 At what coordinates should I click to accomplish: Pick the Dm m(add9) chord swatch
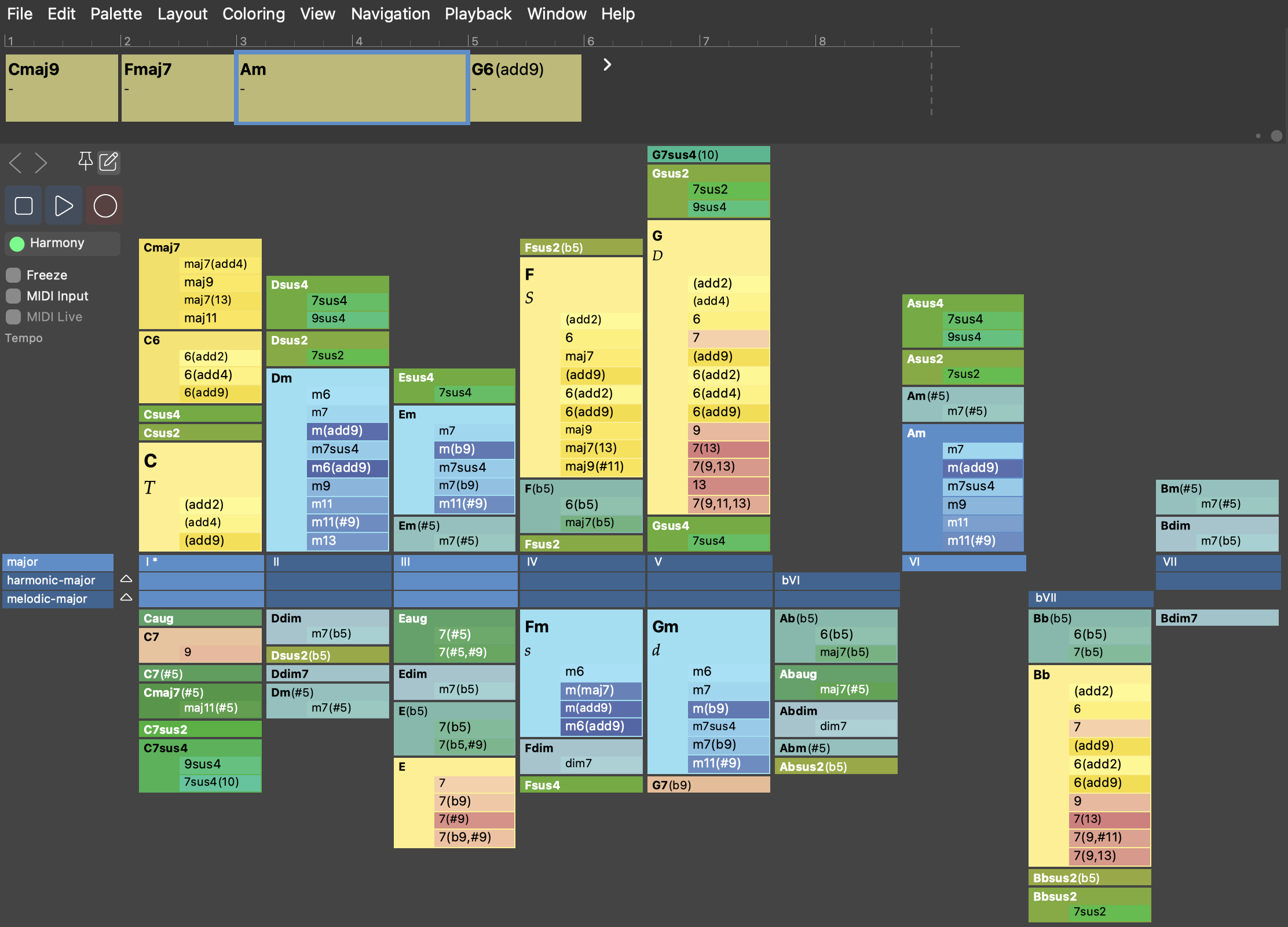point(346,430)
